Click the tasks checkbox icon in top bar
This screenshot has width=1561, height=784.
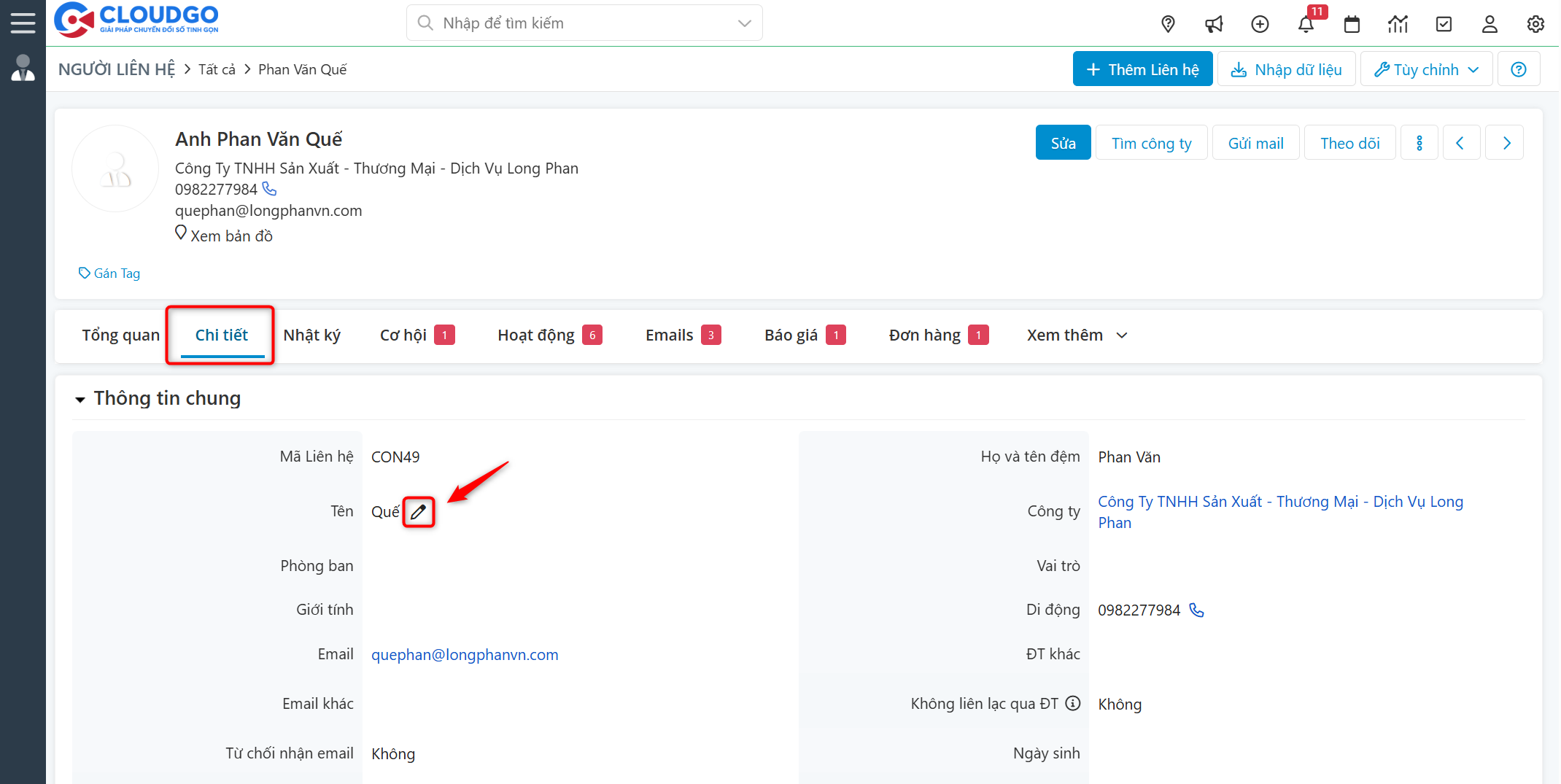click(1444, 23)
